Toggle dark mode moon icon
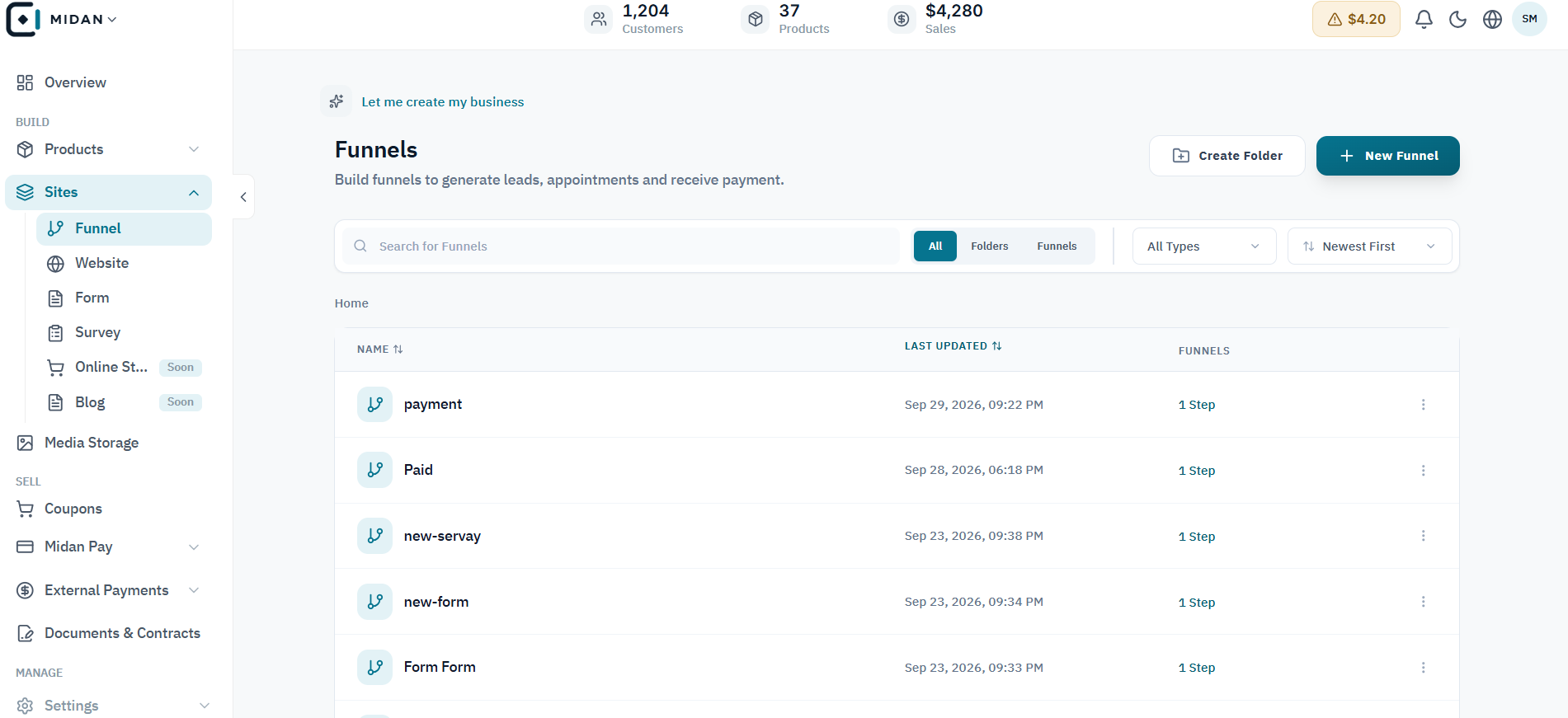The image size is (1568, 718). coord(1457,19)
